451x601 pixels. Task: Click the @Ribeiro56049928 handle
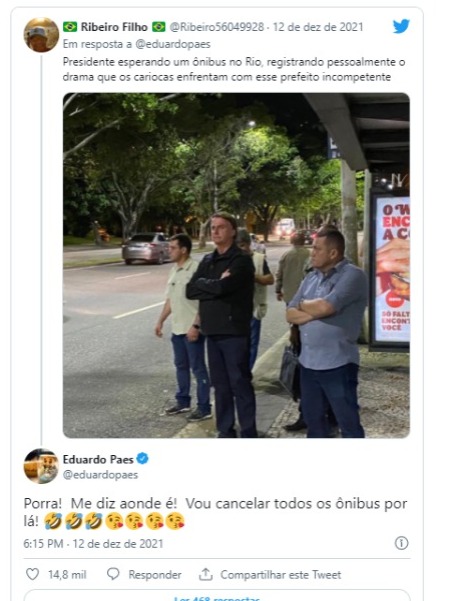pyautogui.click(x=217, y=27)
